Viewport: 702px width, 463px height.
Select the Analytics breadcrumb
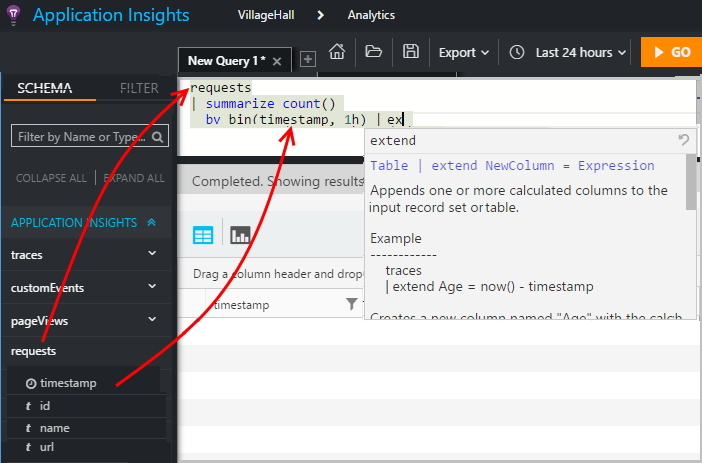pyautogui.click(x=371, y=15)
